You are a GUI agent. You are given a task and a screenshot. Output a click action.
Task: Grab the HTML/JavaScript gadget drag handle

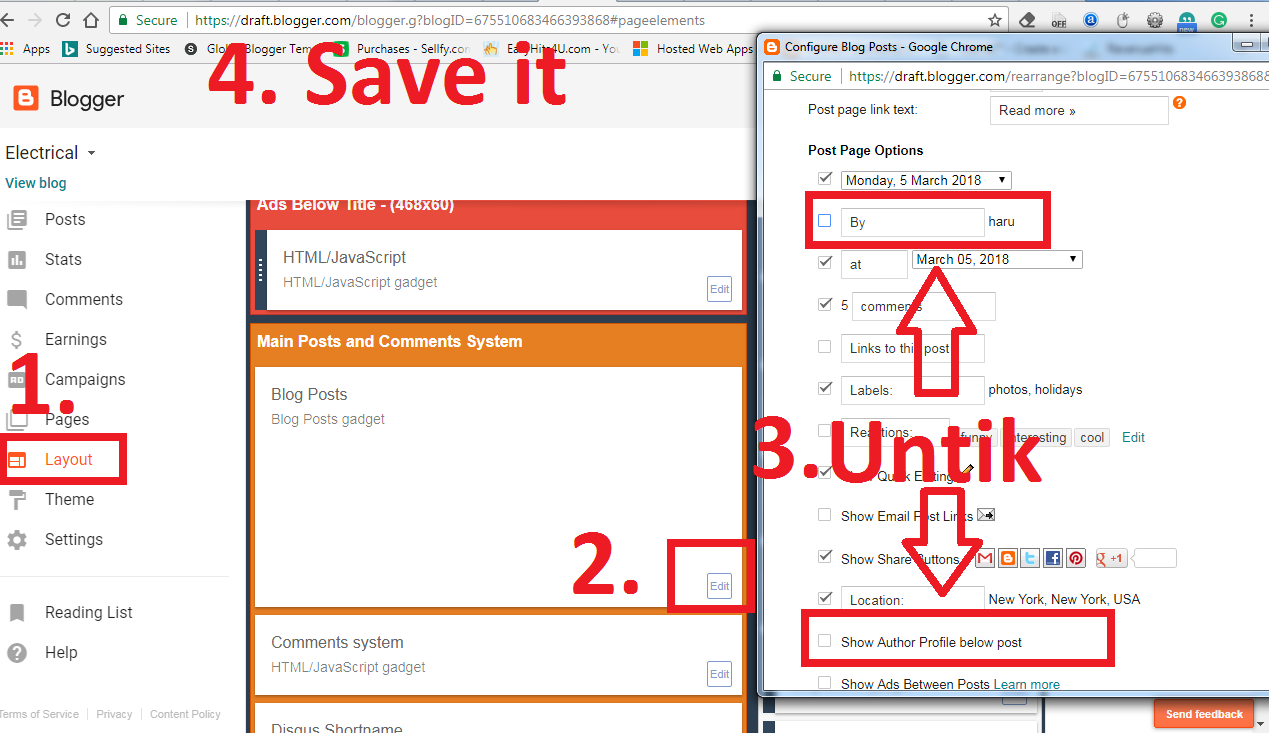[261, 270]
